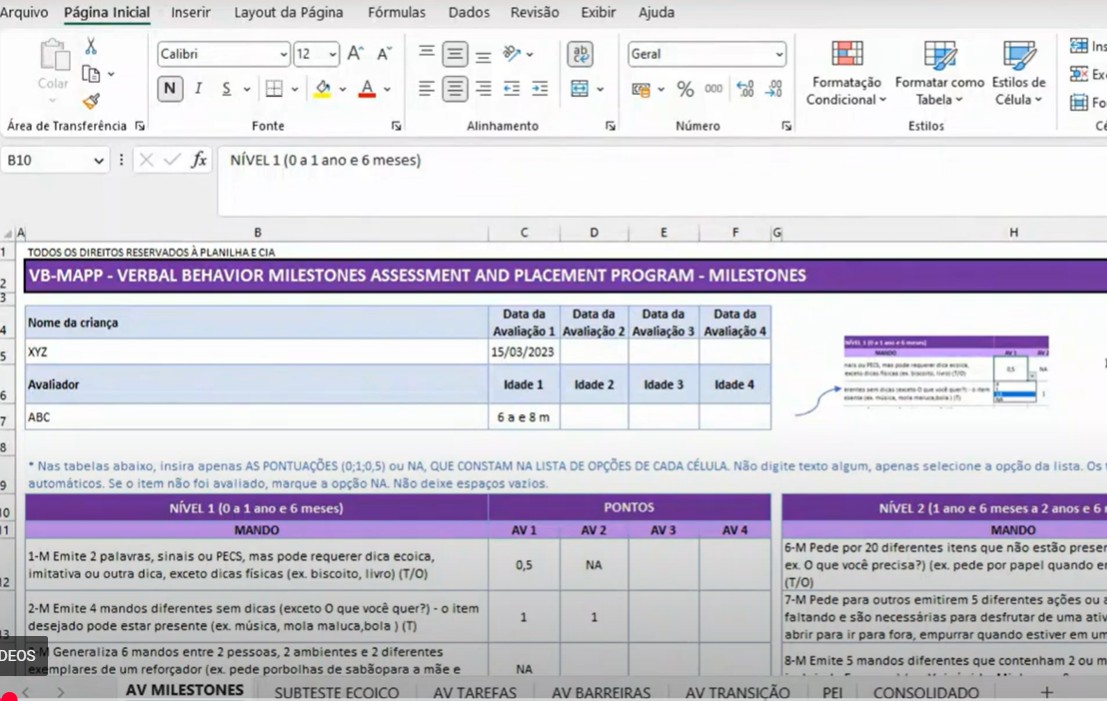Toggle bold (N) formatting
1107x701 pixels.
coord(169,89)
